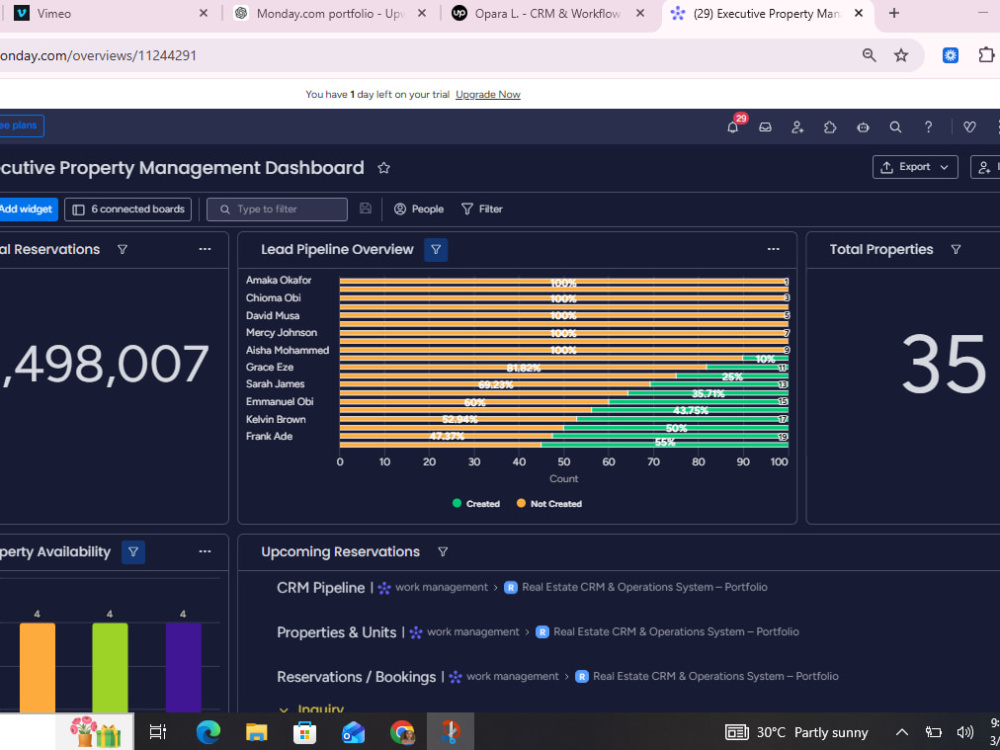
Task: Open the notifications bell with 29 badge
Action: [733, 127]
